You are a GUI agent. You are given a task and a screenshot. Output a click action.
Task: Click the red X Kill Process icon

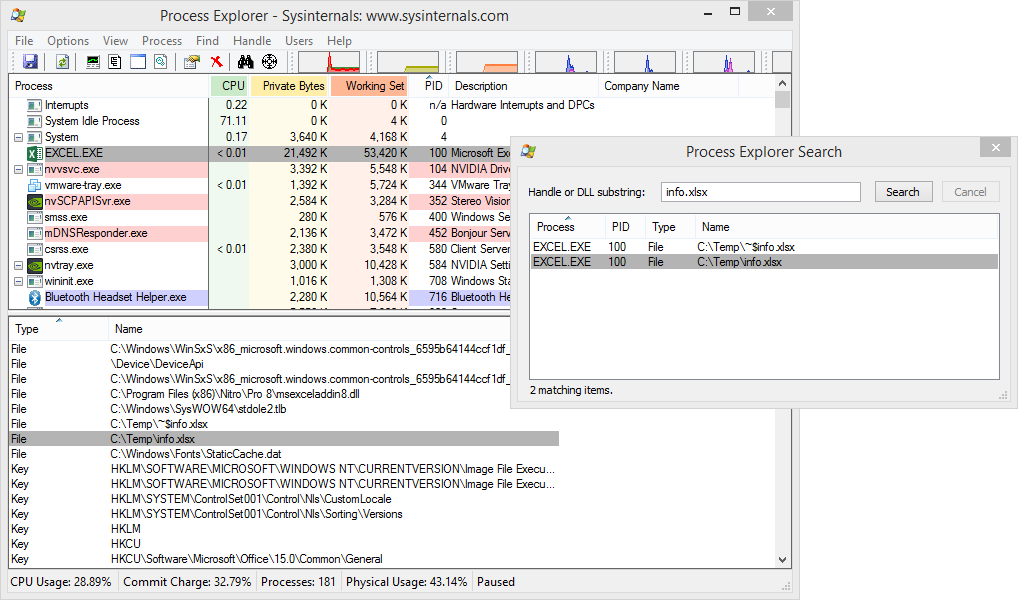pyautogui.click(x=216, y=62)
